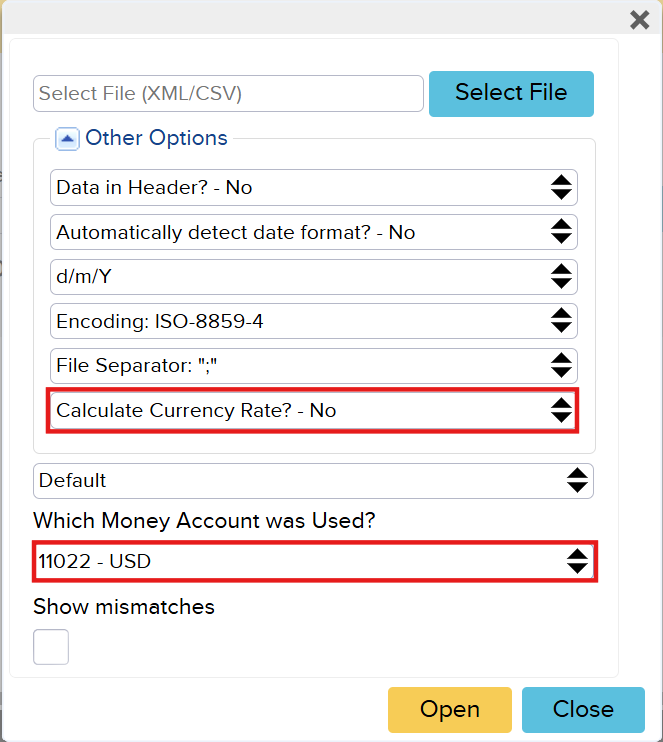This screenshot has width=663, height=742.
Task: Click the blue Close button
Action: coord(583,710)
